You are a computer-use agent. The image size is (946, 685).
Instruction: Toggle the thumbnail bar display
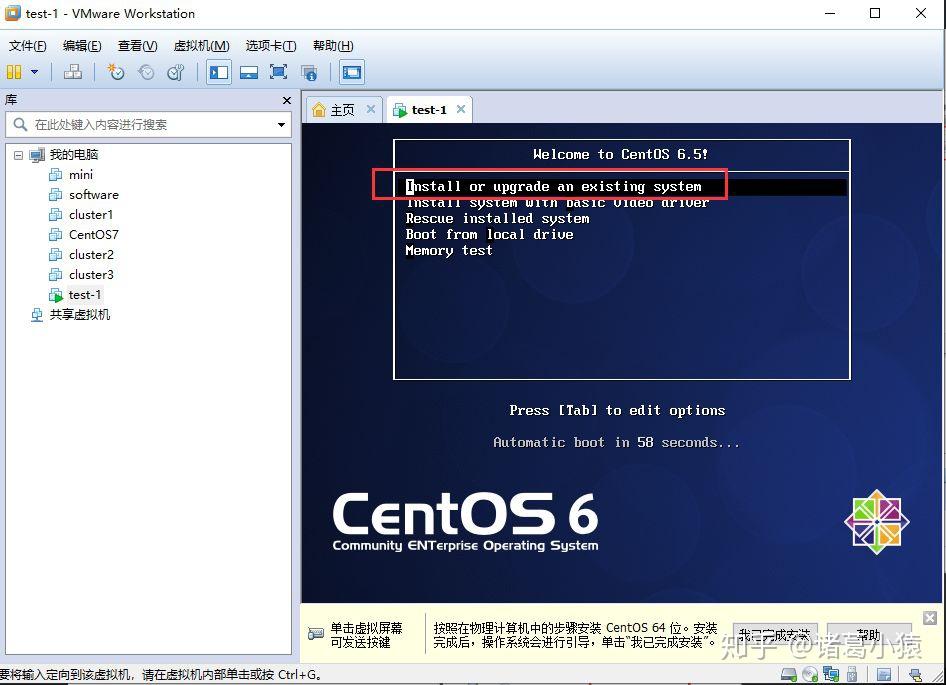pos(247,71)
